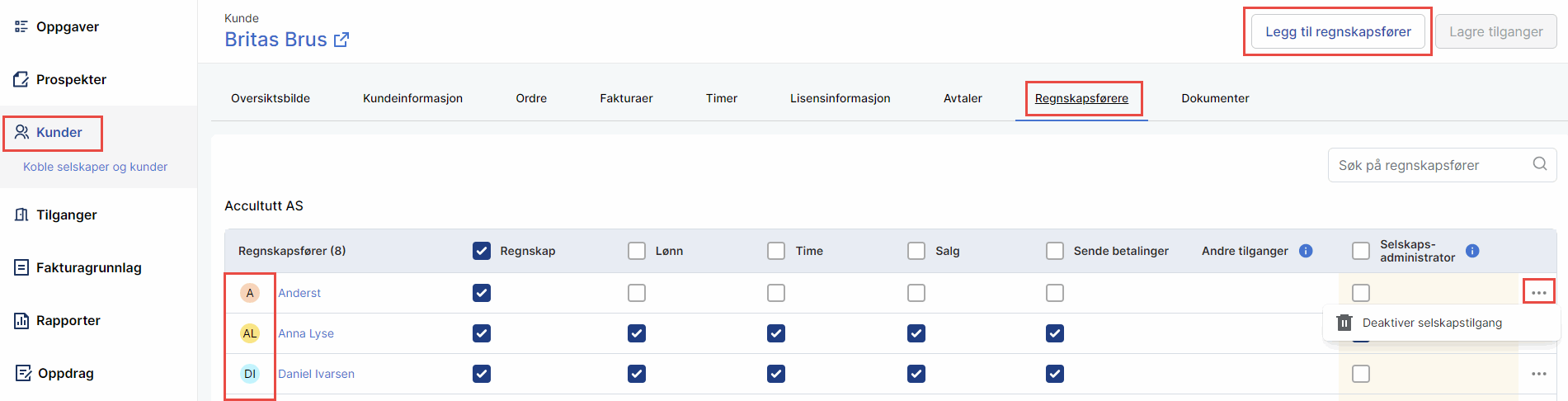
Task: Open the Rapporter chart icon in sidebar
Action: [21, 320]
